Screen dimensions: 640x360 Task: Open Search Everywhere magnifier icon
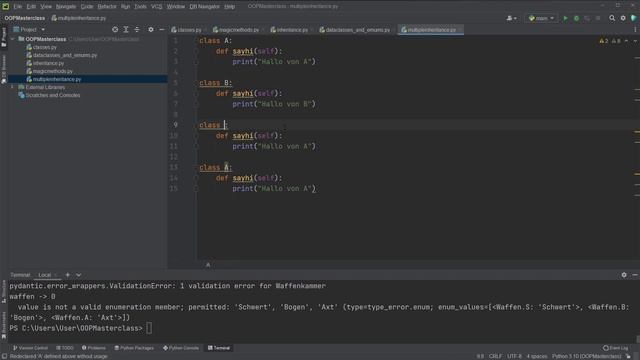[612, 18]
